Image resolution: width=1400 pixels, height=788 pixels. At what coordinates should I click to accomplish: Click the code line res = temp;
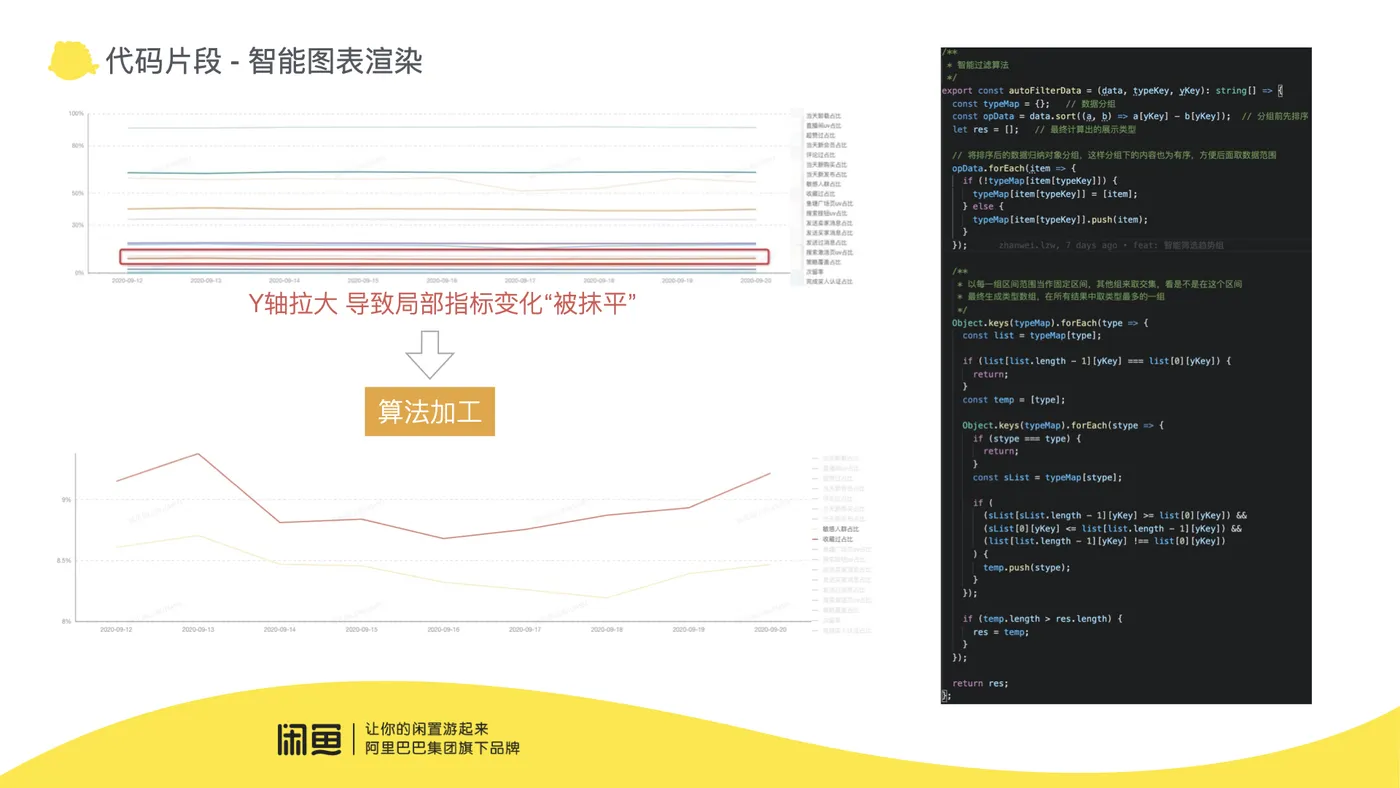[1000, 631]
